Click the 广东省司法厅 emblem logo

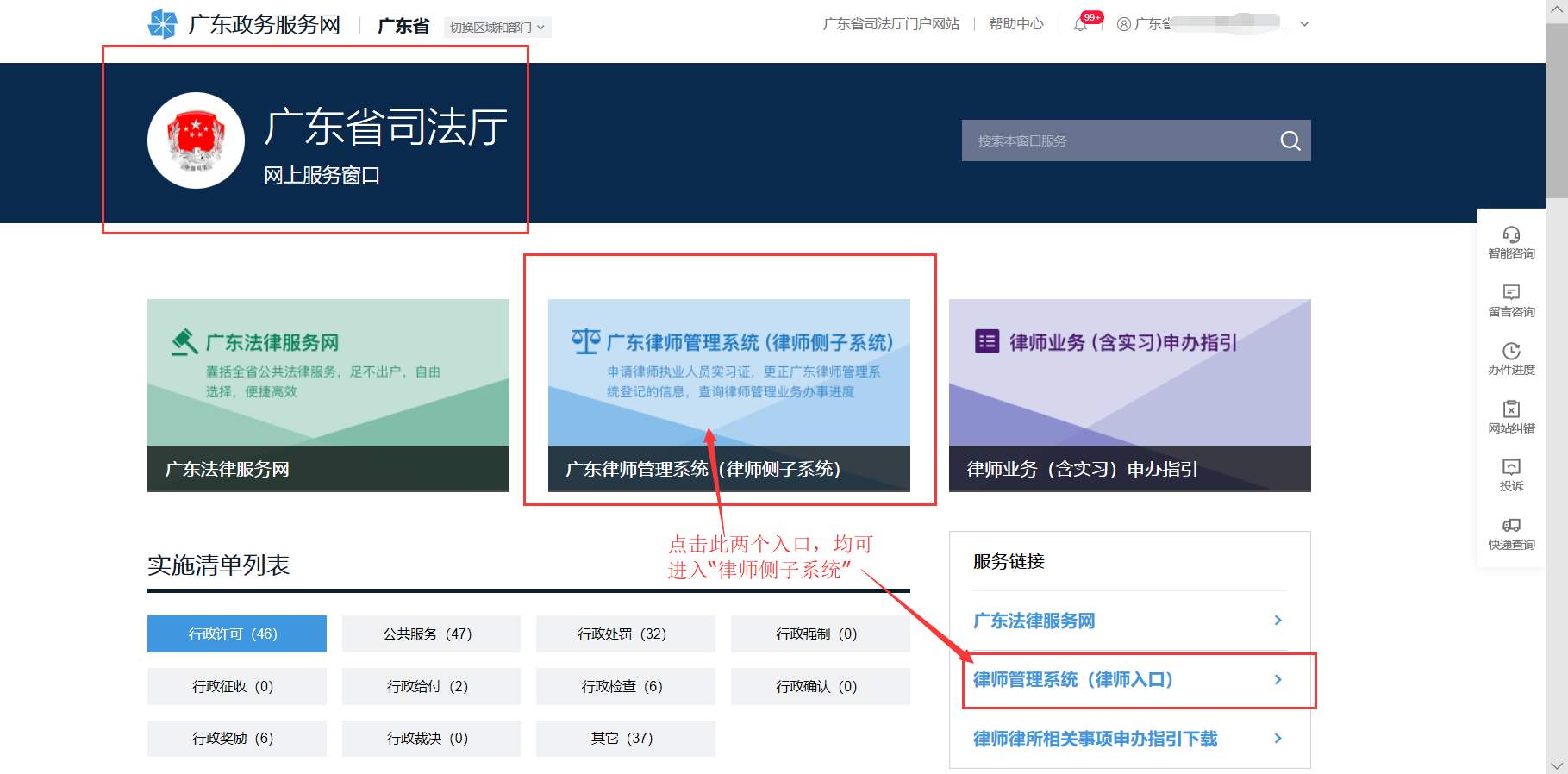pyautogui.click(x=197, y=140)
